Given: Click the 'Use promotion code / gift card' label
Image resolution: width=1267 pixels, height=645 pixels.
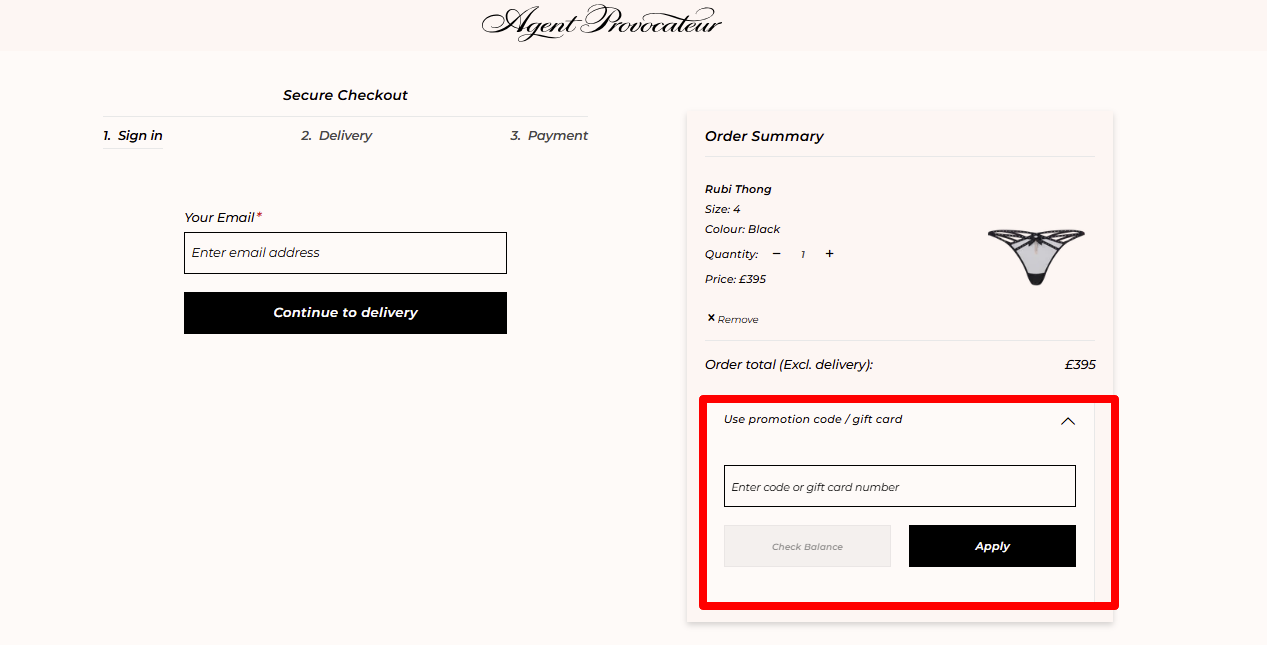Looking at the screenshot, I should (x=813, y=419).
